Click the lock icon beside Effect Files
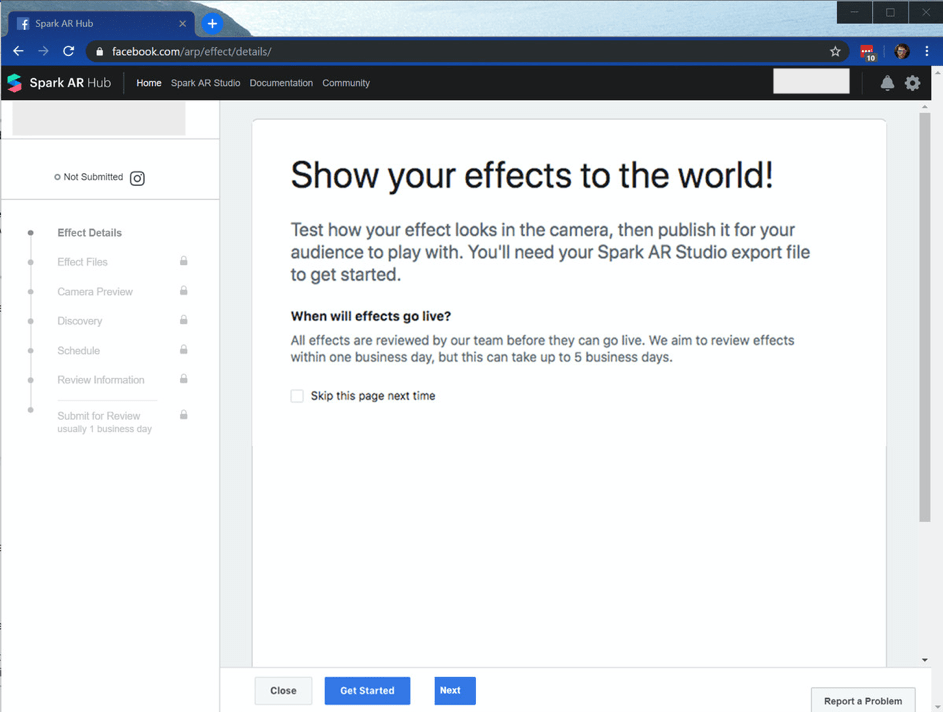This screenshot has height=712, width=943. coord(183,261)
